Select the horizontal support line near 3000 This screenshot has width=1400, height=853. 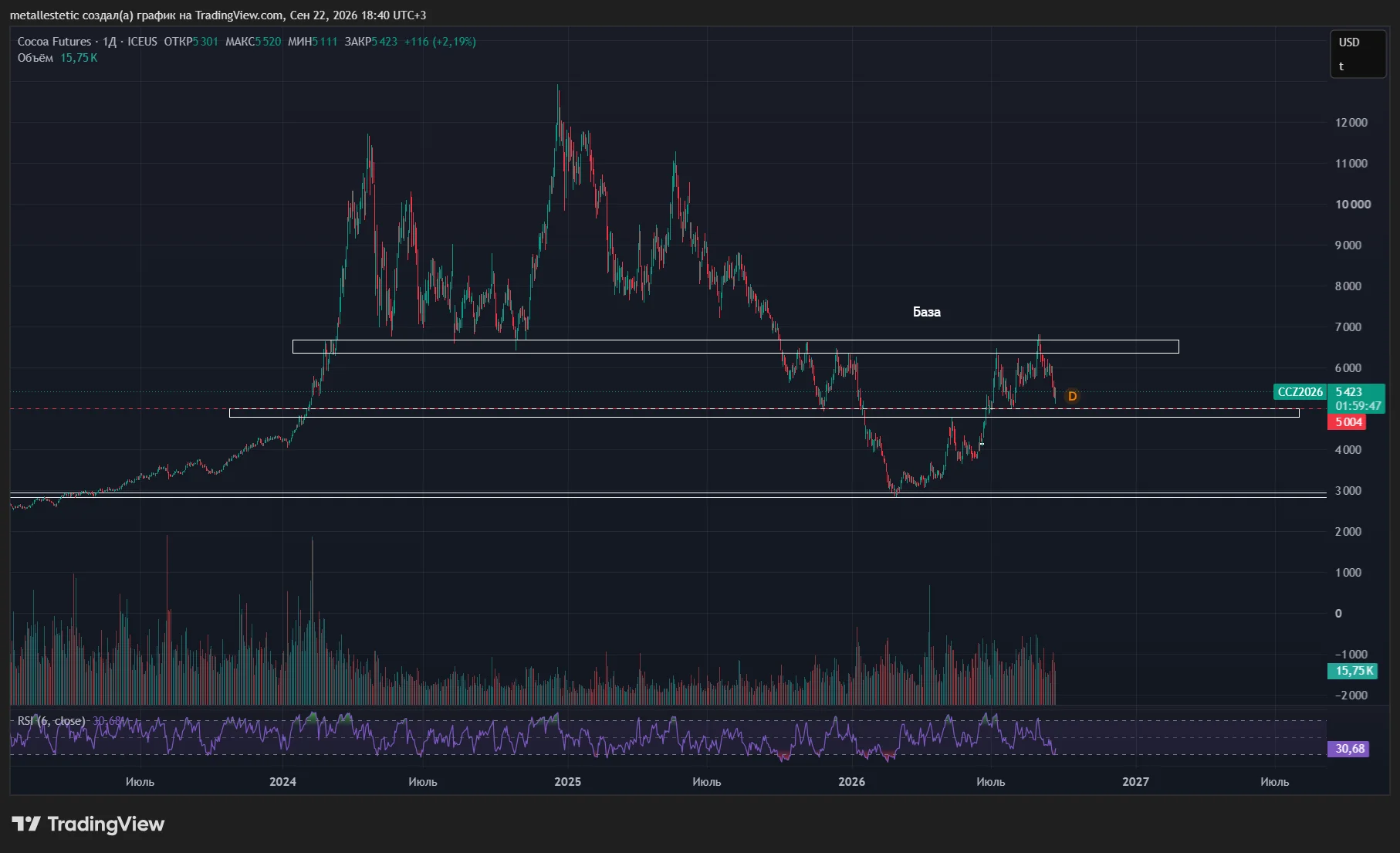click(x=668, y=495)
